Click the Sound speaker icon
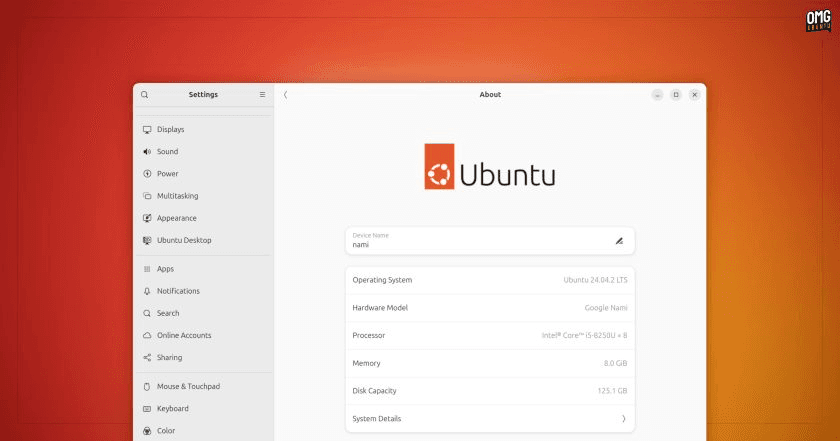Screen dimensions: 840x441 point(147,152)
